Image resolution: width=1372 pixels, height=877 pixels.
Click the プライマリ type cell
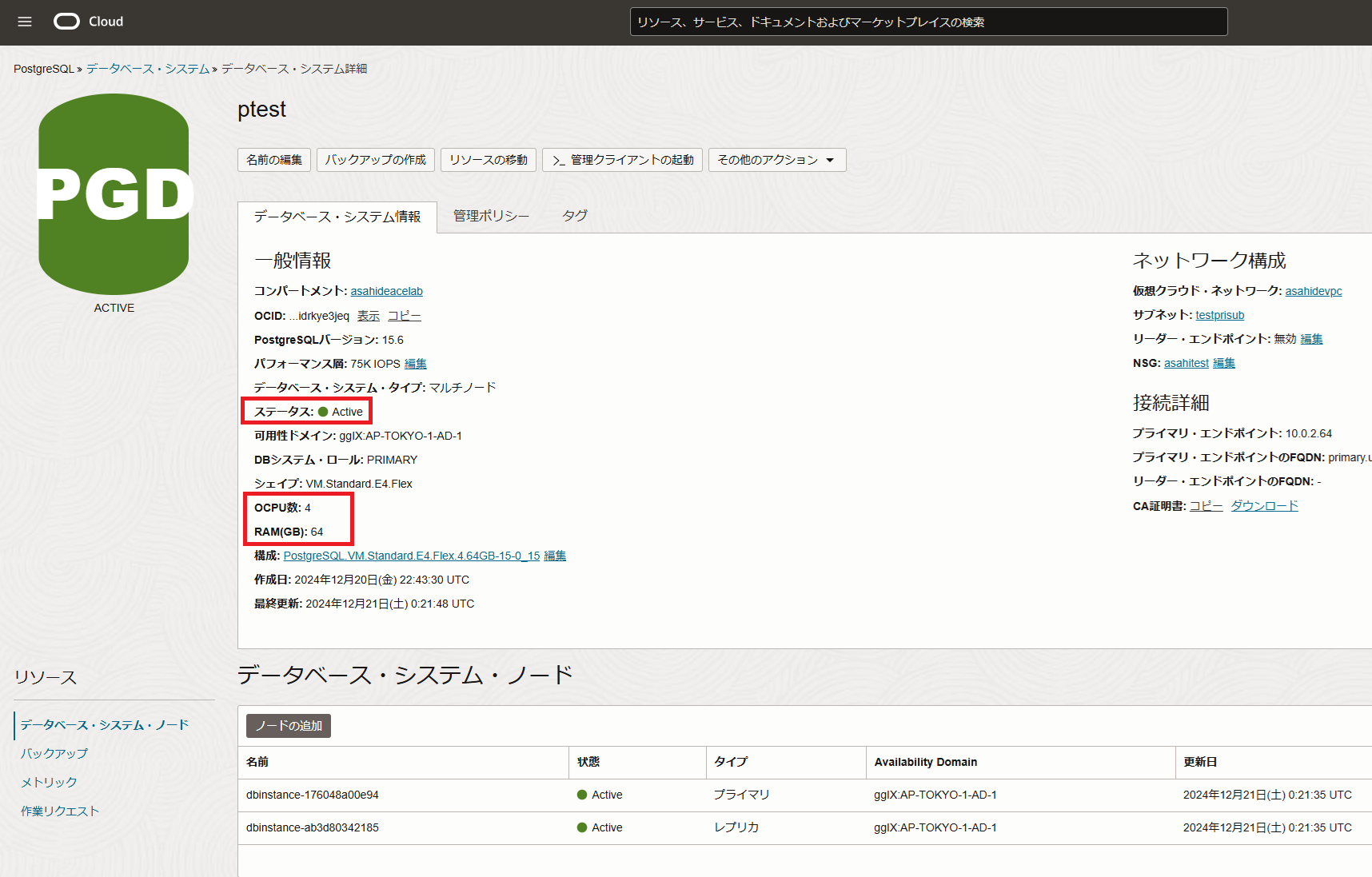(742, 795)
